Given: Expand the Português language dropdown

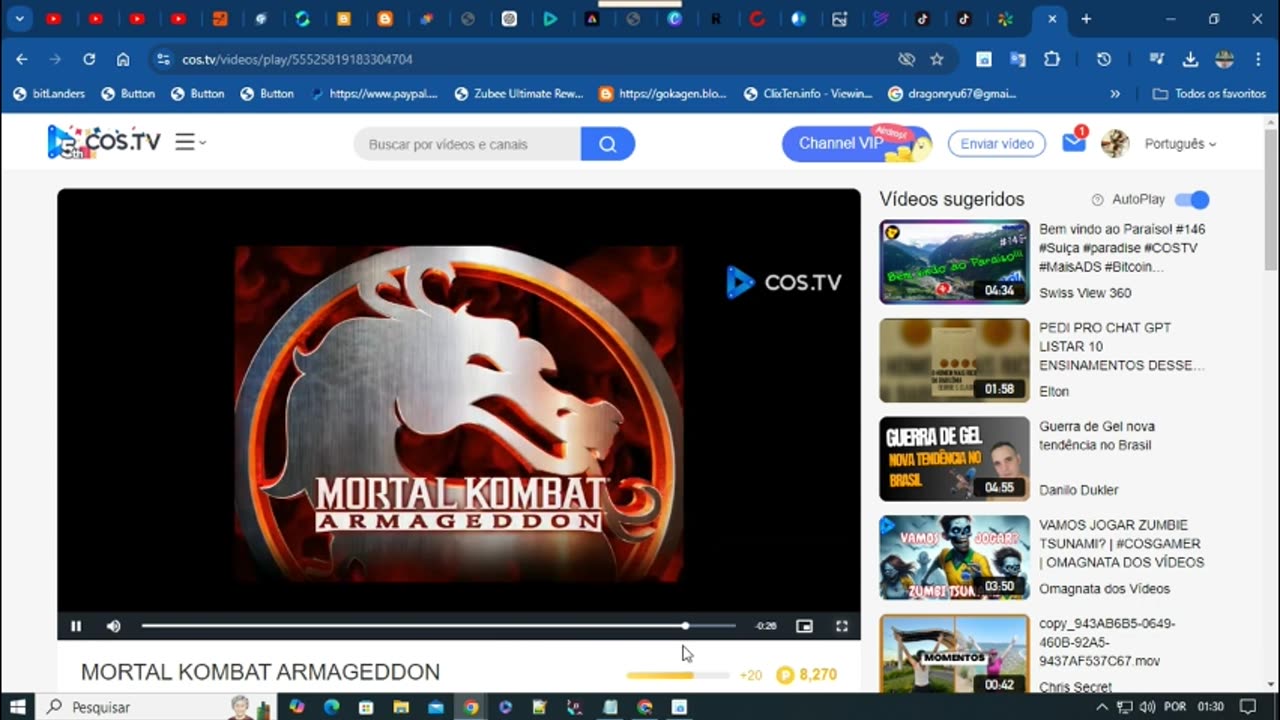Looking at the screenshot, I should point(1180,144).
